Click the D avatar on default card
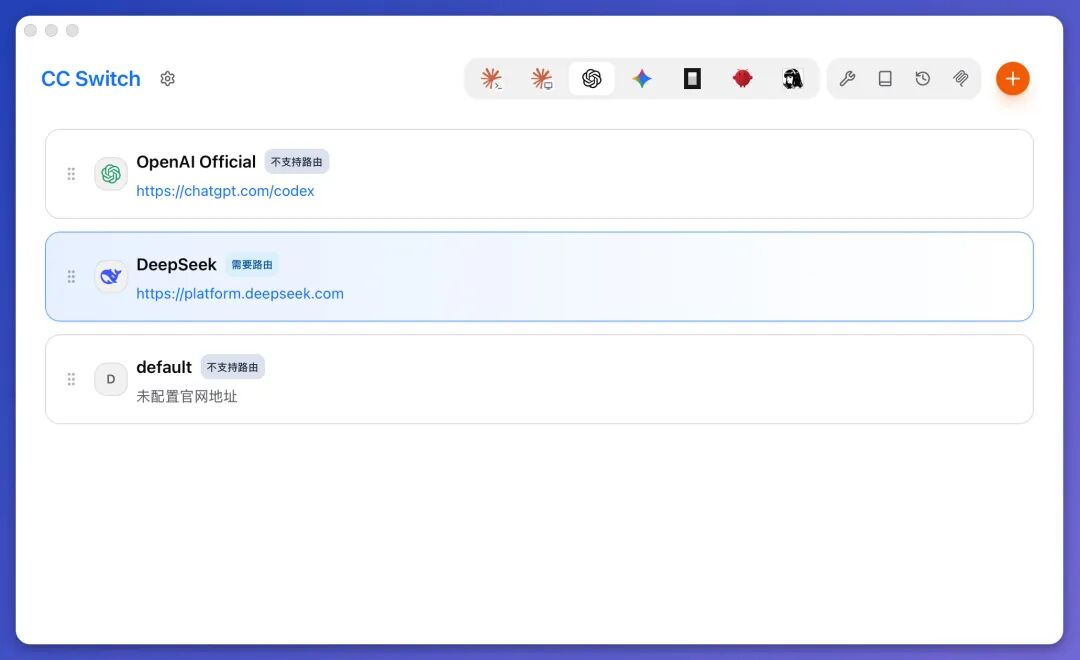This screenshot has height=660, width=1080. [x=111, y=379]
